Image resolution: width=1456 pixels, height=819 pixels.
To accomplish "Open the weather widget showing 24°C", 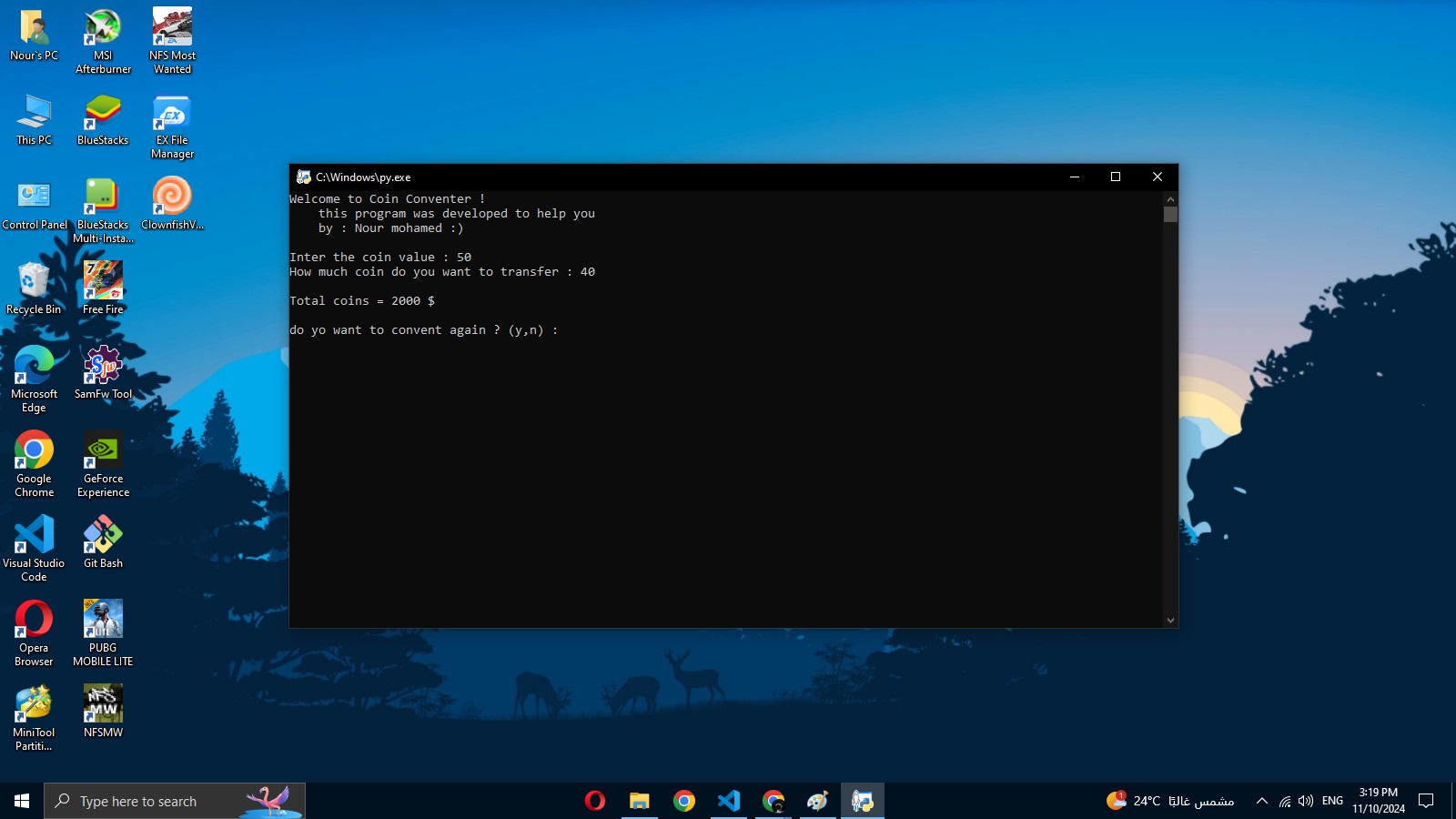I will pos(1170,801).
